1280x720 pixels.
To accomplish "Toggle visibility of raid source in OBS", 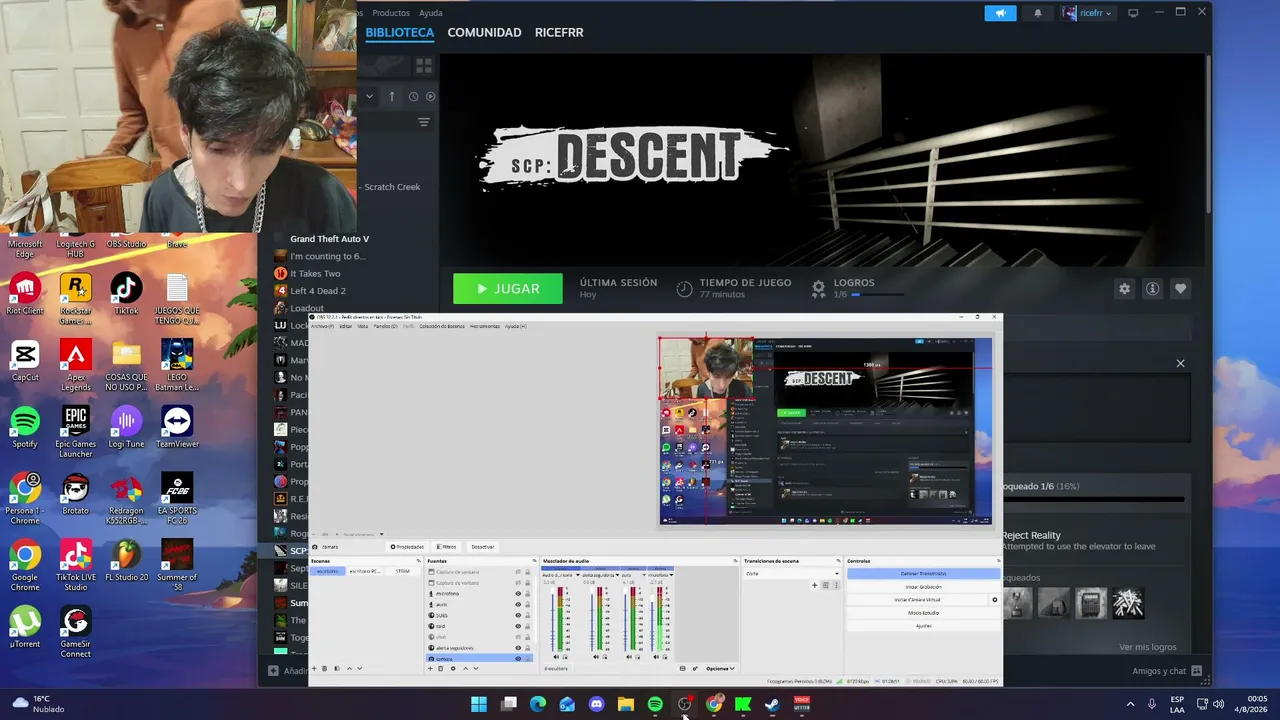I will 518,627.
